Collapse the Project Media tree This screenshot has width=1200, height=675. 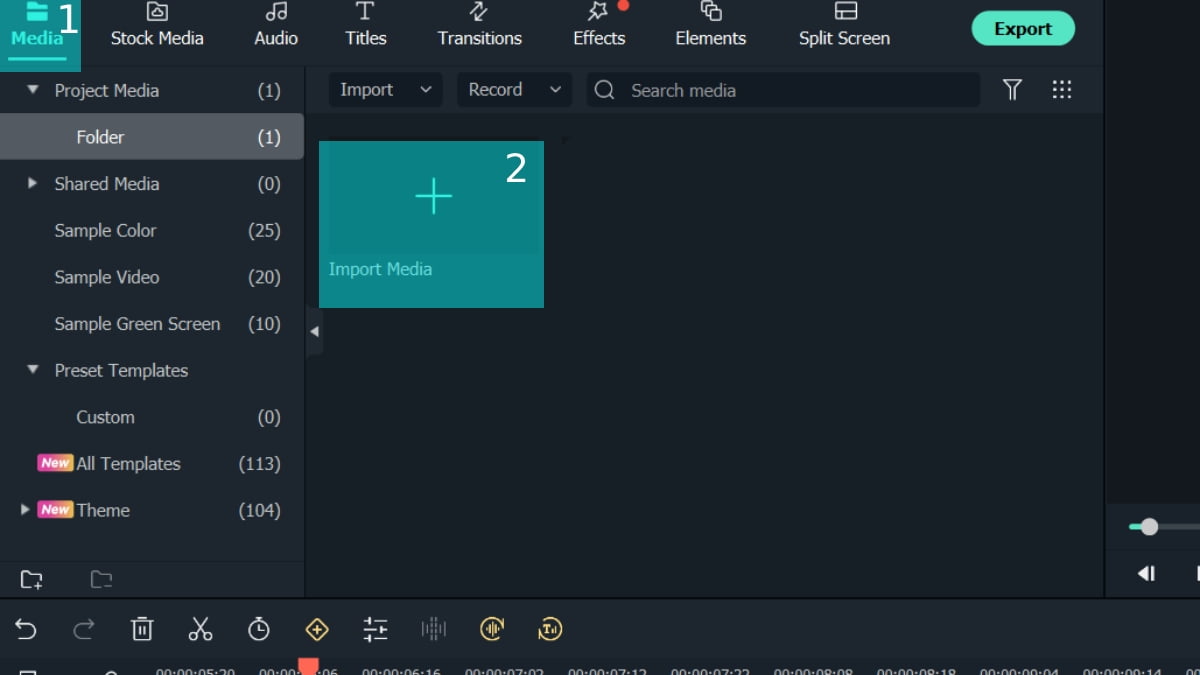pyautogui.click(x=33, y=90)
